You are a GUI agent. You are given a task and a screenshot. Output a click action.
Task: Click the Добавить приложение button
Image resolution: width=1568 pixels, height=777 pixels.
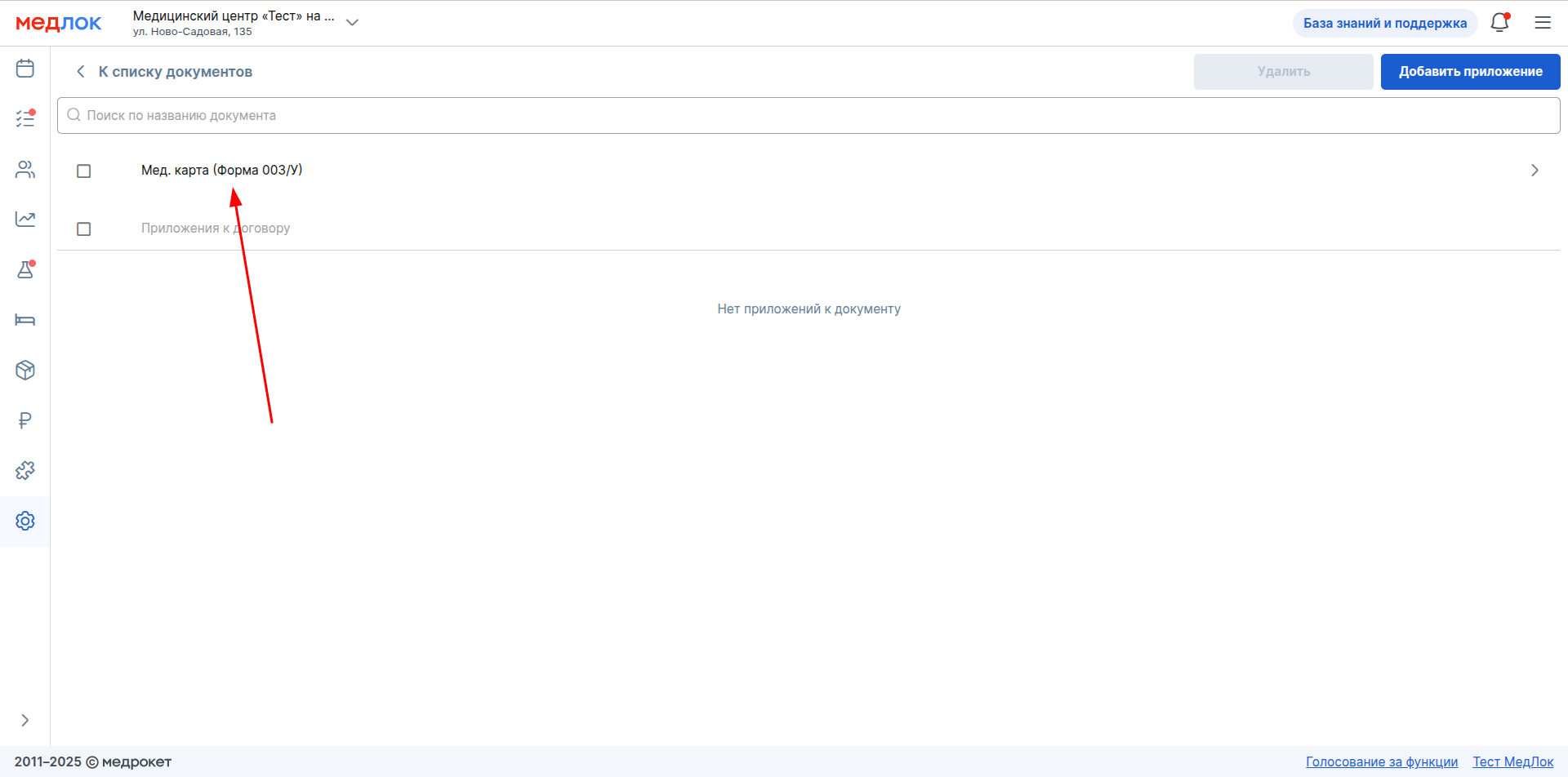tap(1470, 72)
